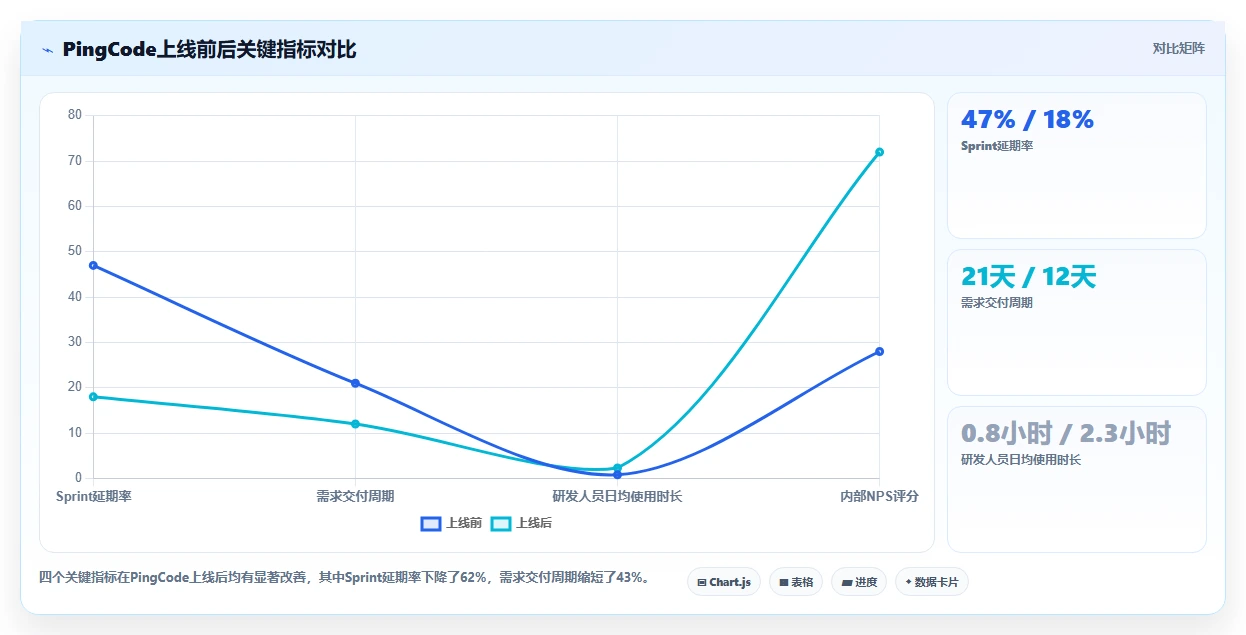
Task: Click the 内部NPS评分 axis label
Action: (x=879, y=496)
